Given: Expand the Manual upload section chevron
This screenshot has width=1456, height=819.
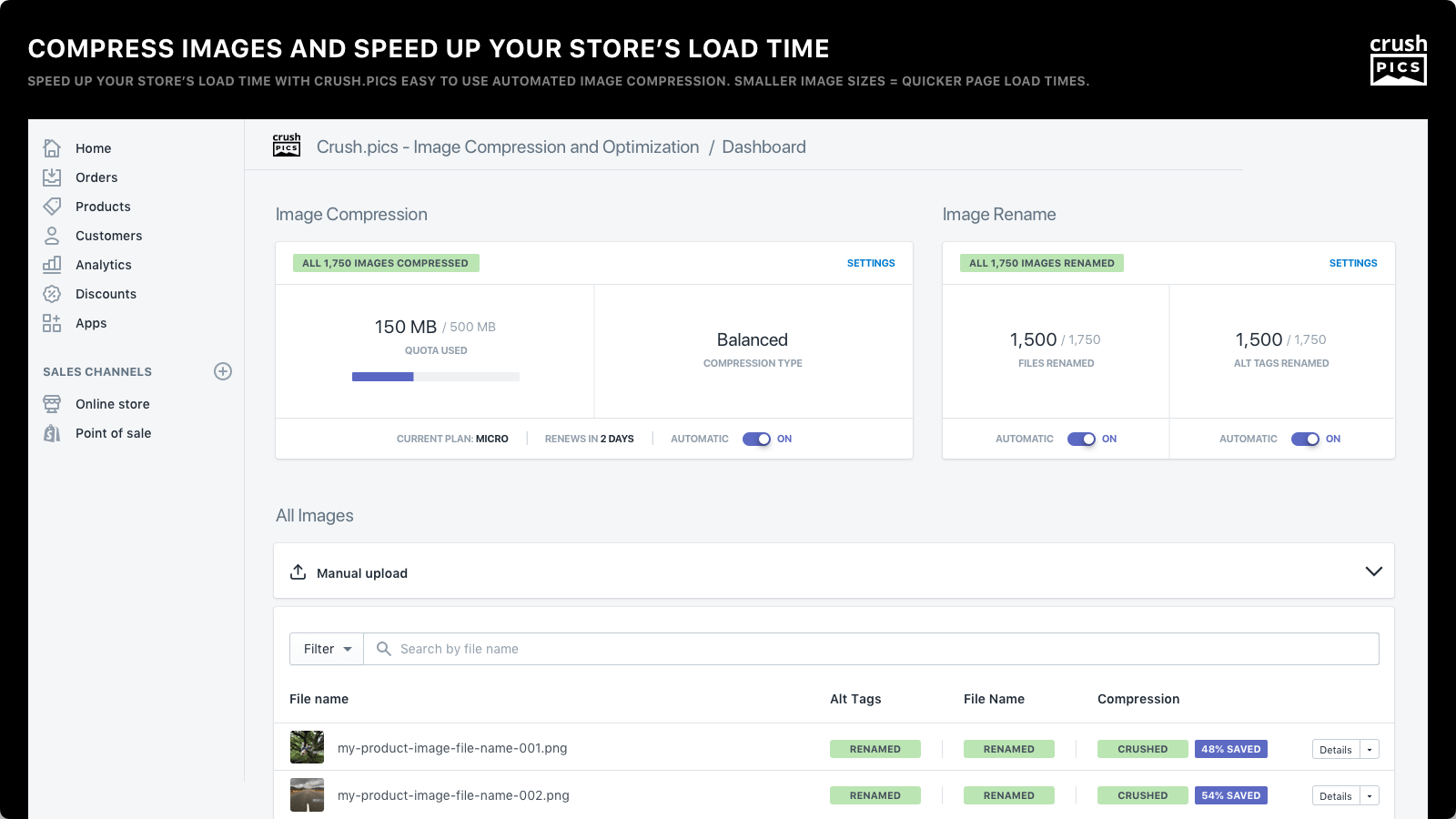Looking at the screenshot, I should [x=1373, y=571].
